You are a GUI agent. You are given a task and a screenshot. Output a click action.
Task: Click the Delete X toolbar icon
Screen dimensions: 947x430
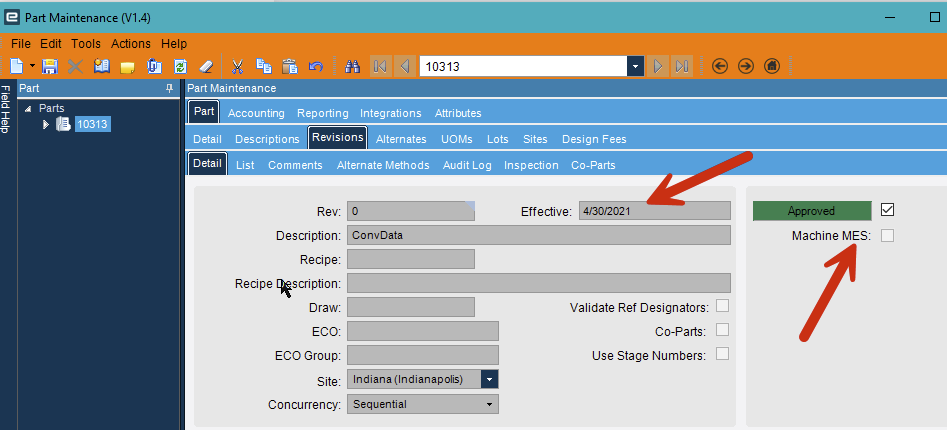75,66
